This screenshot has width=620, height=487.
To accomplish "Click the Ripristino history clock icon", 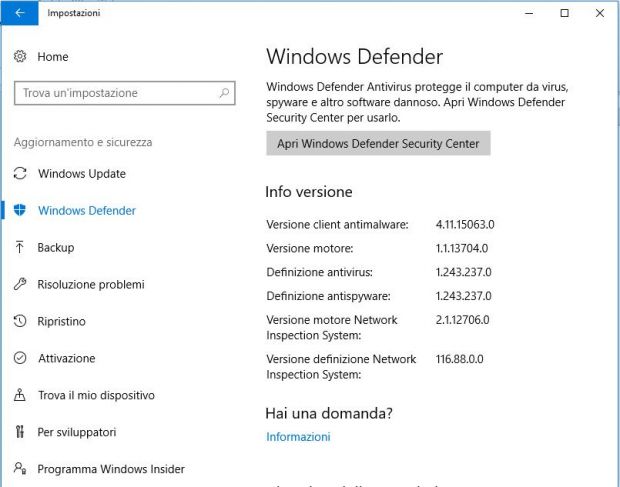I will (20, 321).
